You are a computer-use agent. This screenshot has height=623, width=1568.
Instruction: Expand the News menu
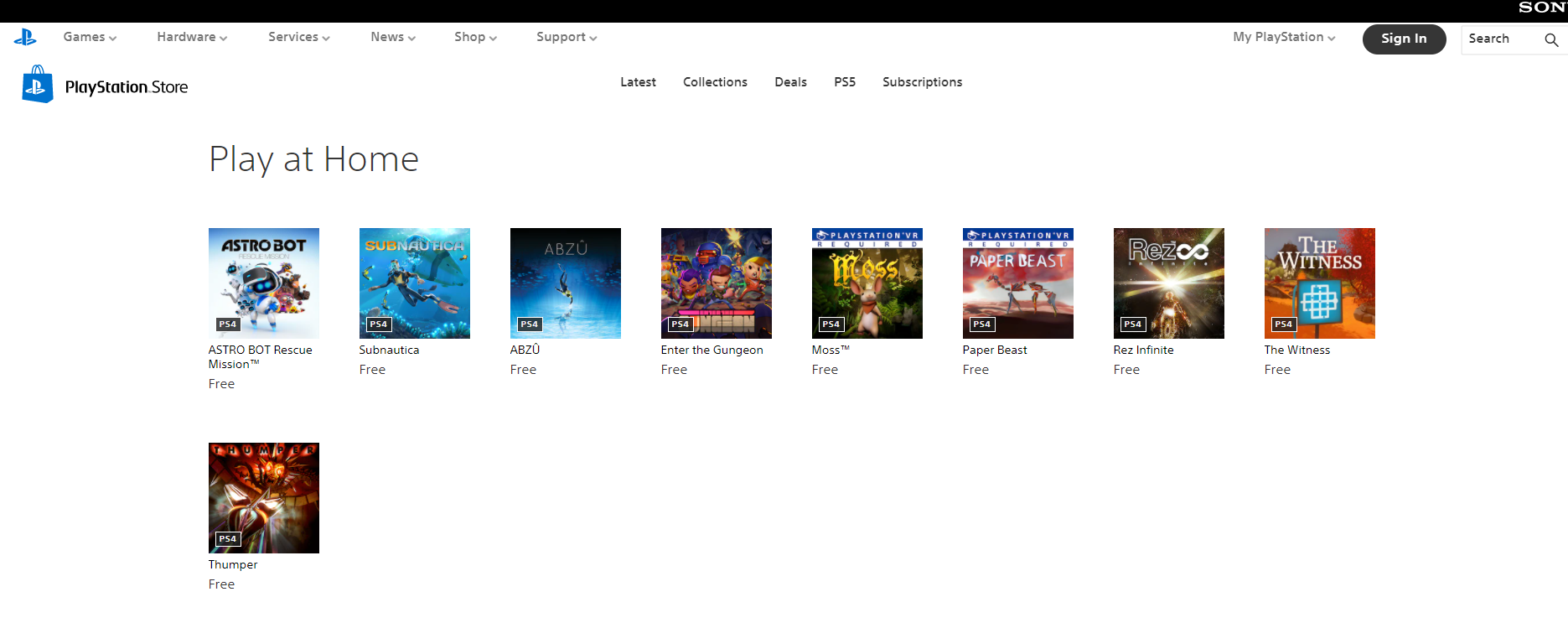[393, 37]
